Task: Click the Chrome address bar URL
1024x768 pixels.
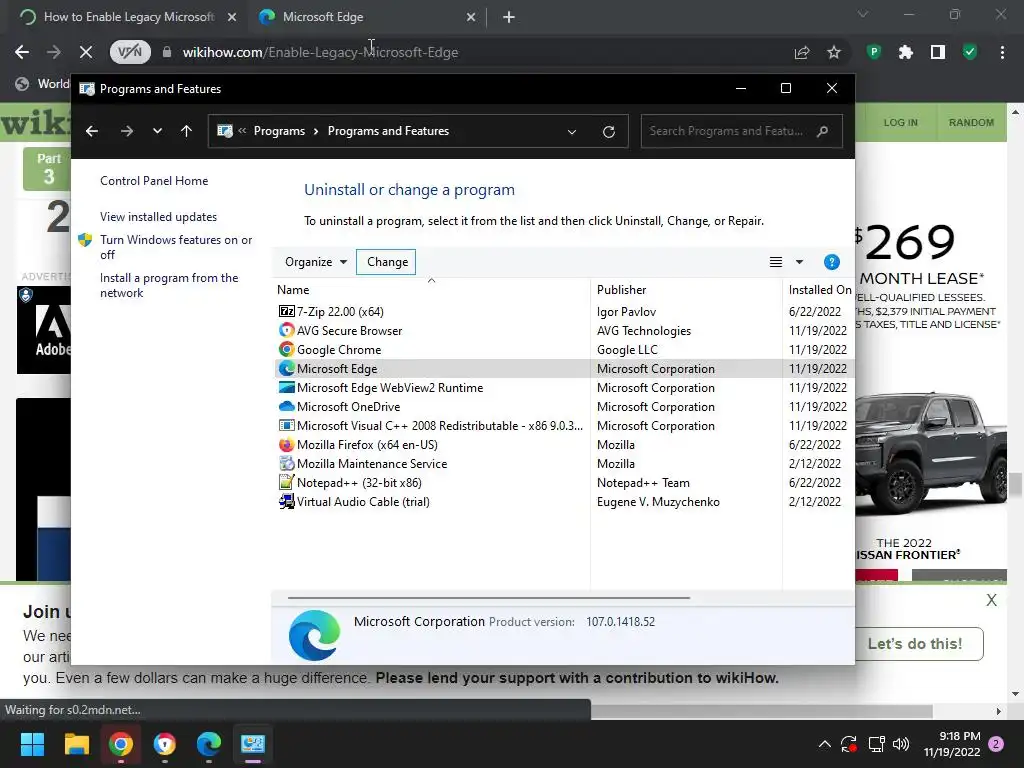Action: [x=320, y=52]
